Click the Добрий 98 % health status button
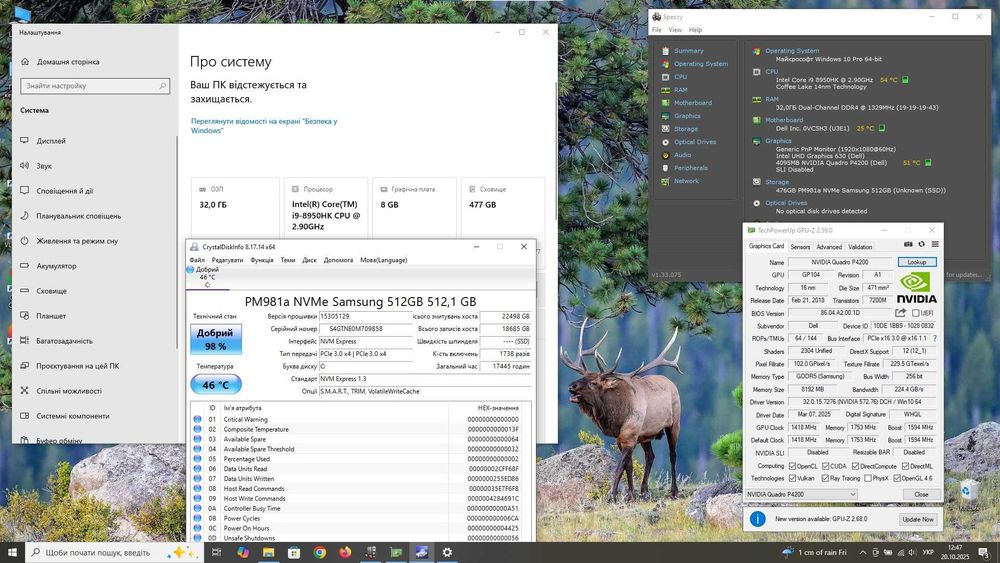The width and height of the screenshot is (1000, 563). click(216, 339)
